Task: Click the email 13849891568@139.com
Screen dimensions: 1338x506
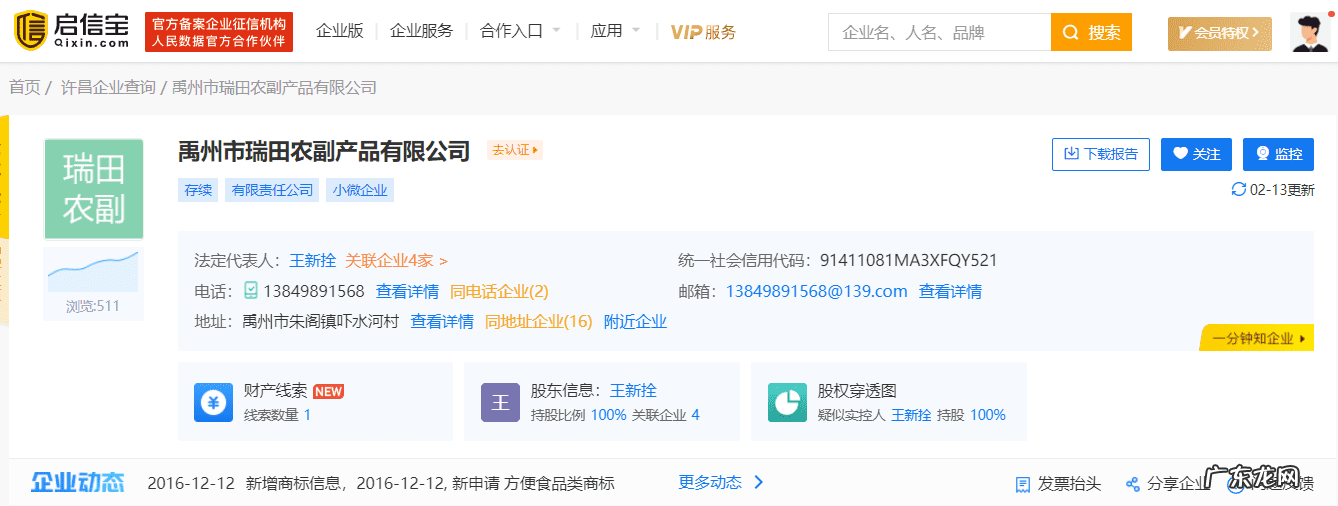Action: pos(817,292)
